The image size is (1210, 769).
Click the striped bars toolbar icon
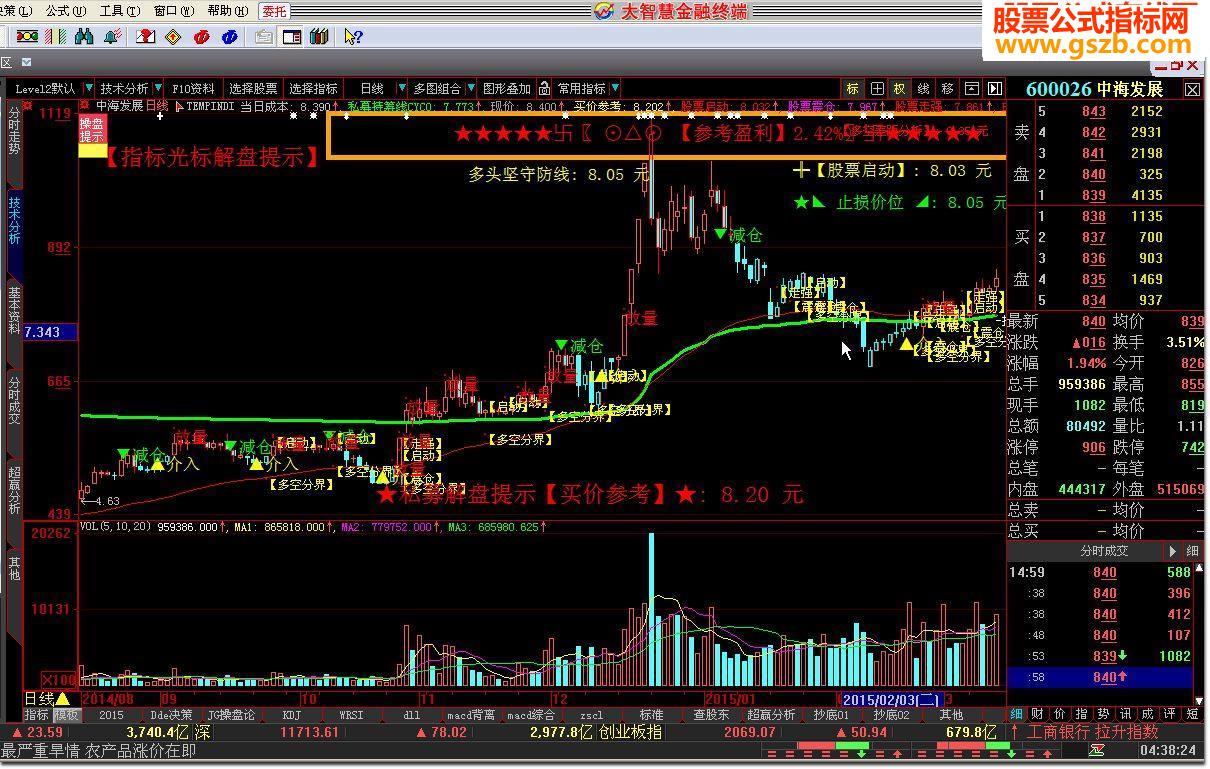(x=55, y=36)
